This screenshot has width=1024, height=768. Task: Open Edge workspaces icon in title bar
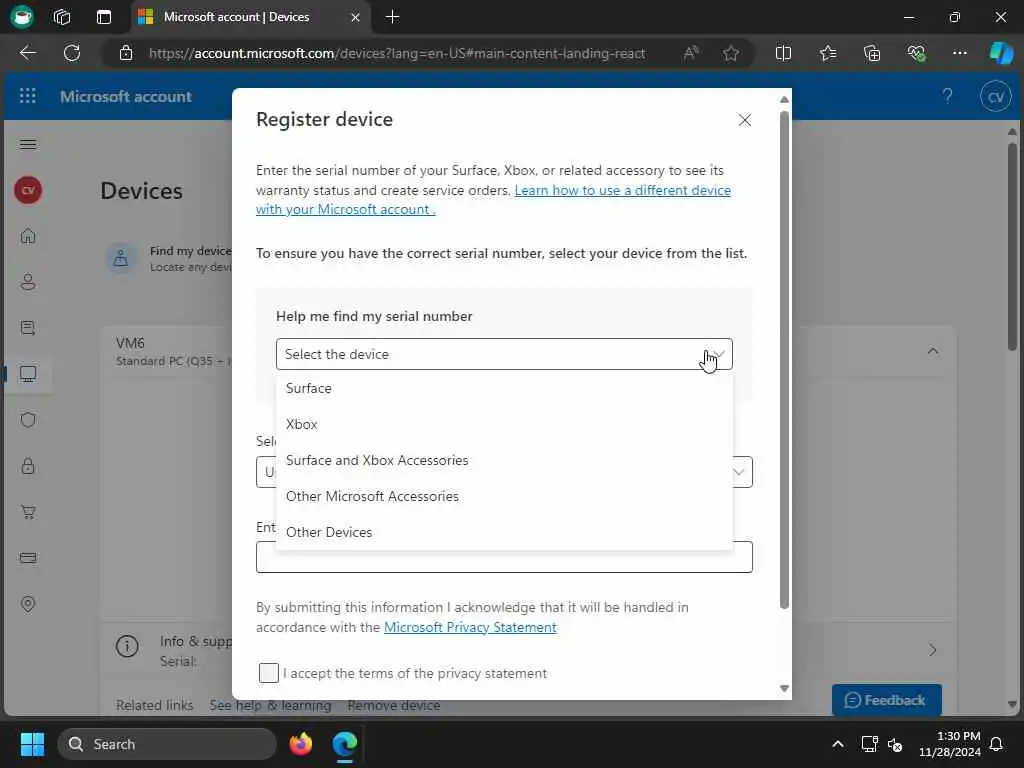click(62, 17)
